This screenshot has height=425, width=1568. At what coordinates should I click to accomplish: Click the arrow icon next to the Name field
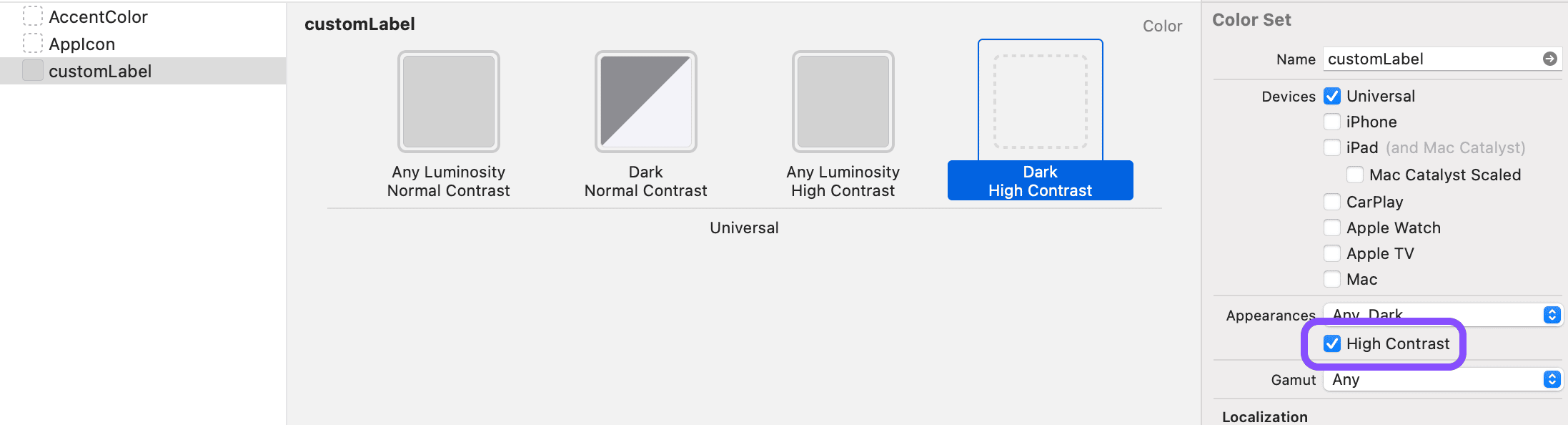pyautogui.click(x=1549, y=59)
